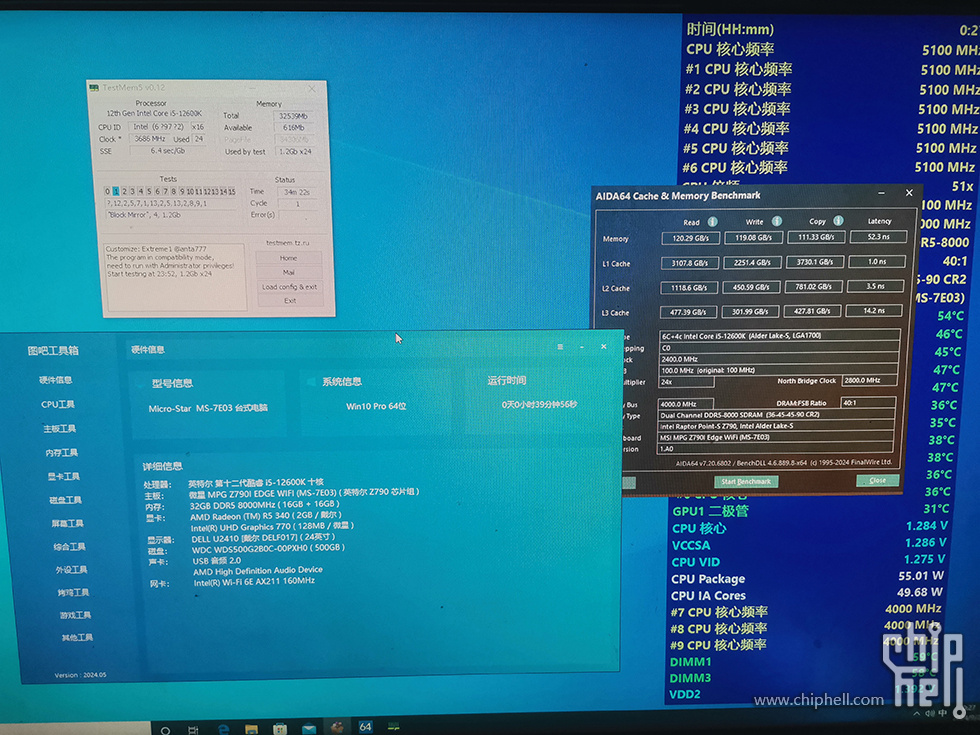
Task: Click the 6C+4c Intel Core i5-12600K field
Action: pos(779,336)
